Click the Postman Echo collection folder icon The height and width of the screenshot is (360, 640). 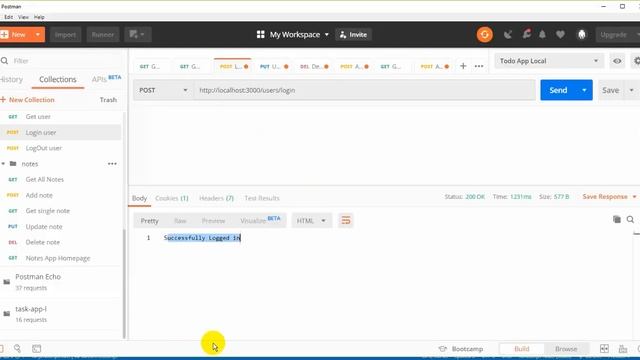[7, 282]
